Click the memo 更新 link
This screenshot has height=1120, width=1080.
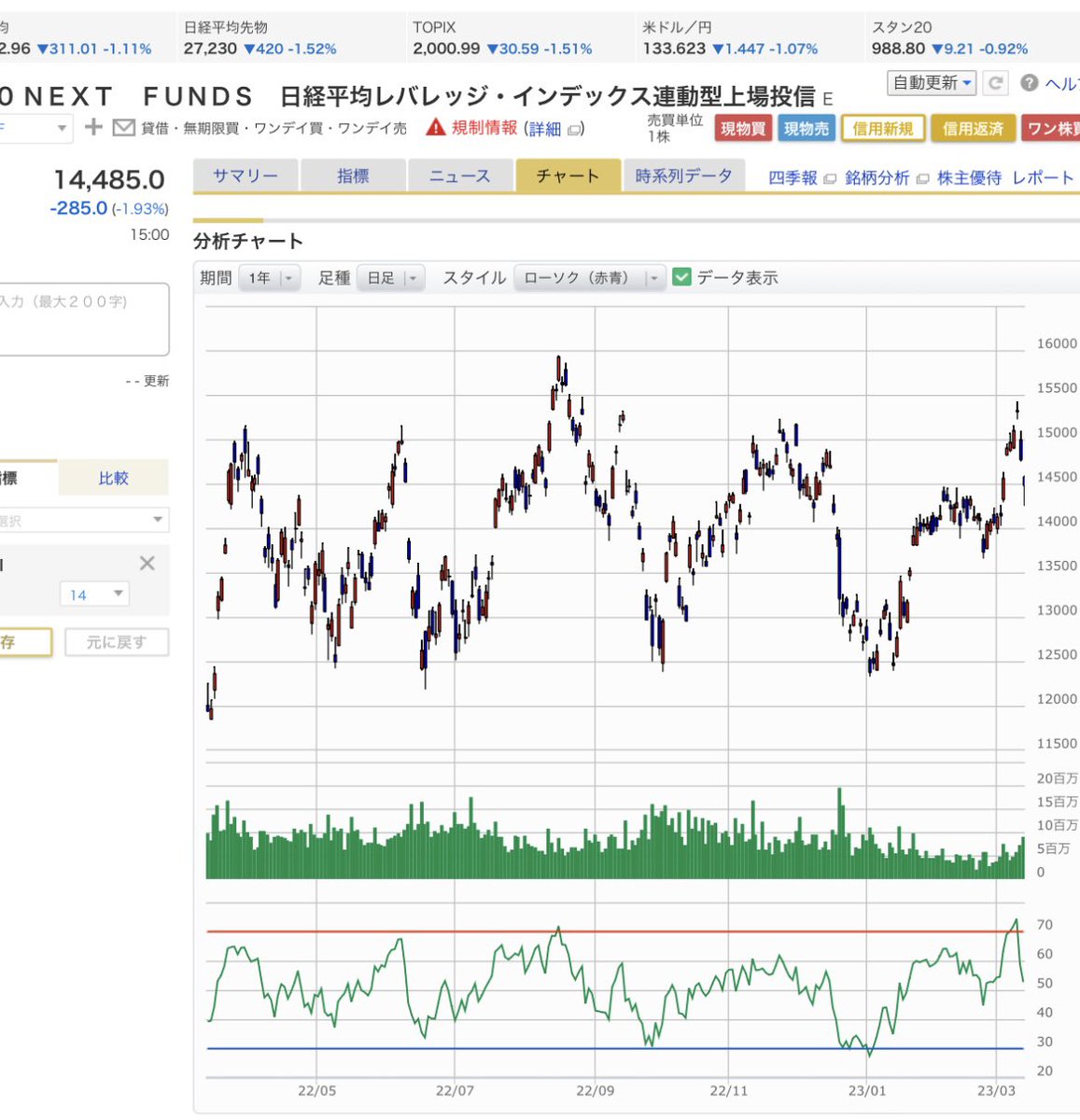point(156,381)
